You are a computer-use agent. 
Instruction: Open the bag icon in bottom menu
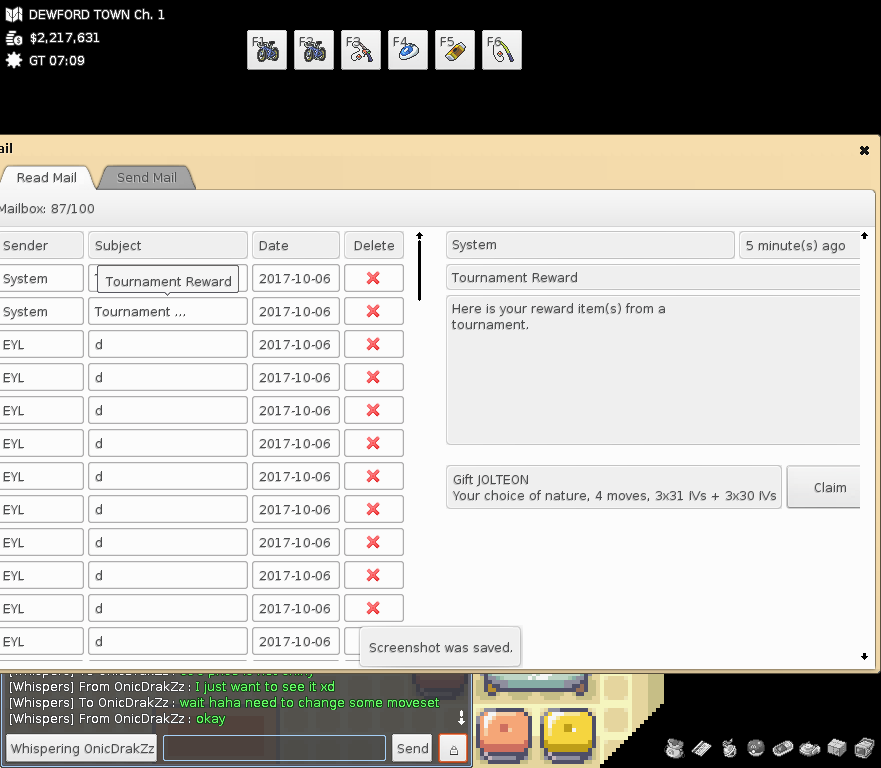[x=674, y=748]
